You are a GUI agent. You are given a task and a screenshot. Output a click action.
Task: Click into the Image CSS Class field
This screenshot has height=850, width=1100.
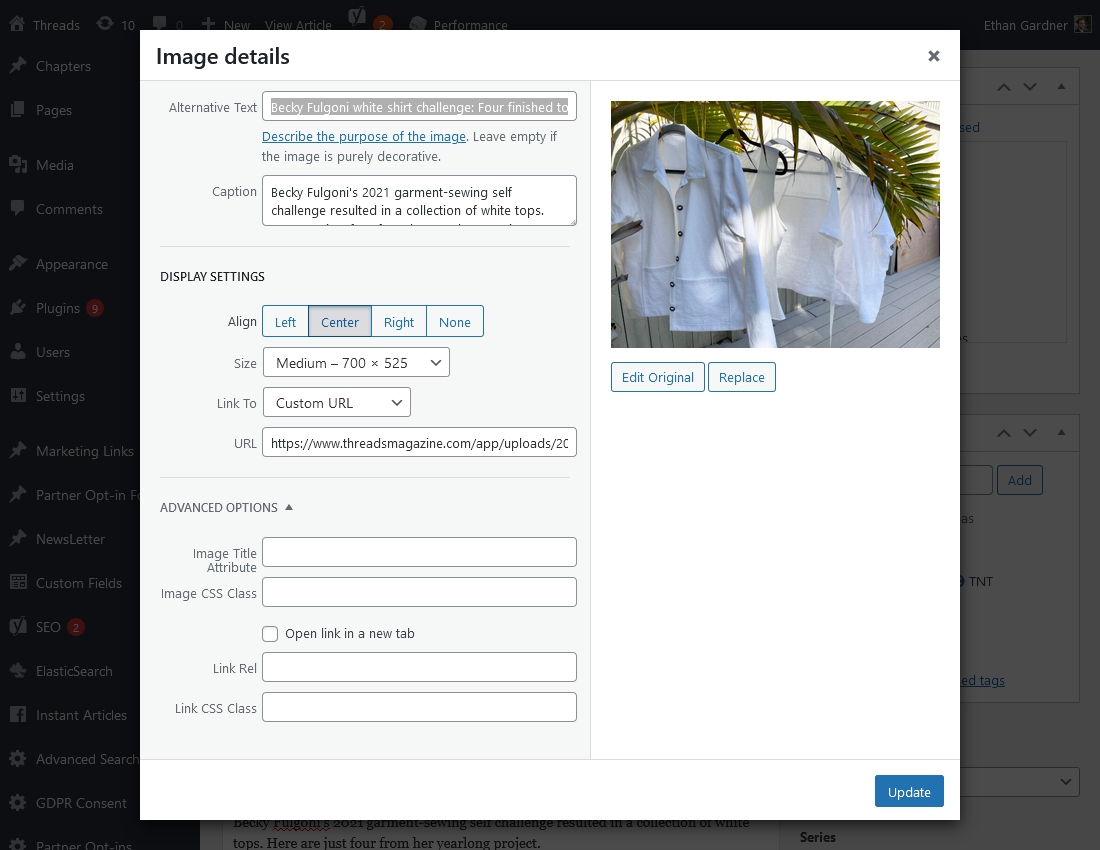(419, 592)
